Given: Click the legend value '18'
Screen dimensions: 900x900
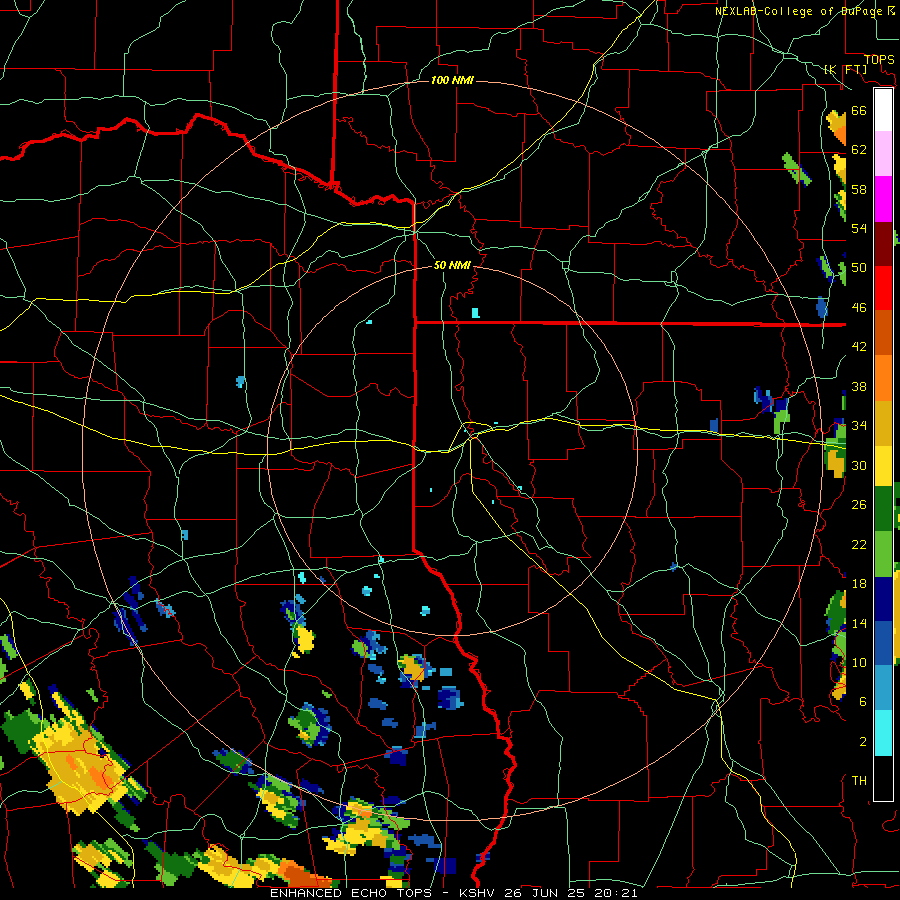Looking at the screenshot, I should 859,584.
